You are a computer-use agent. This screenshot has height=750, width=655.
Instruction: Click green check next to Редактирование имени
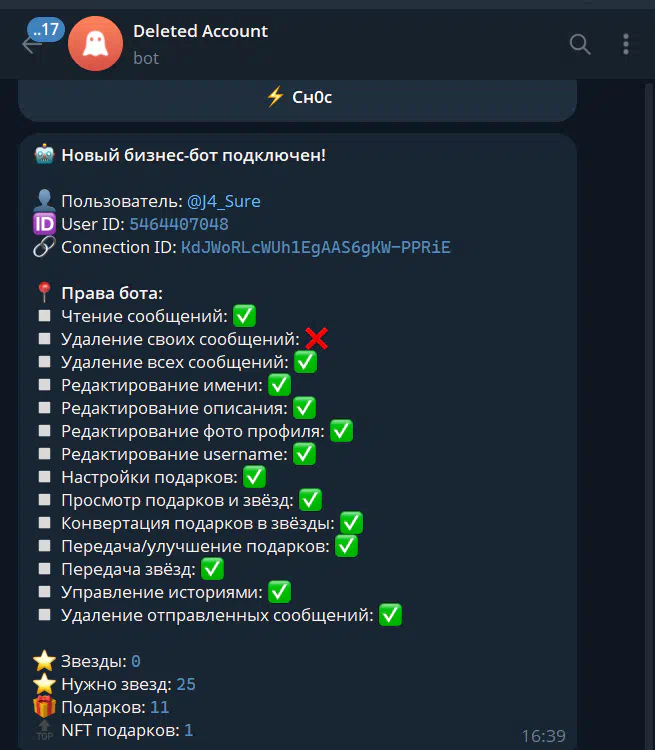pos(279,385)
